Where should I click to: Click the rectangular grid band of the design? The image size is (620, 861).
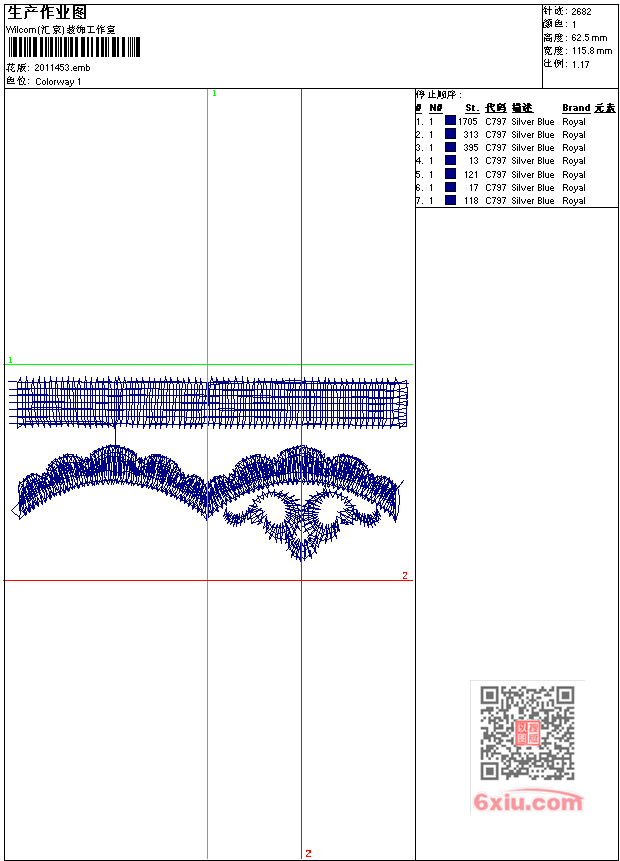pyautogui.click(x=209, y=402)
